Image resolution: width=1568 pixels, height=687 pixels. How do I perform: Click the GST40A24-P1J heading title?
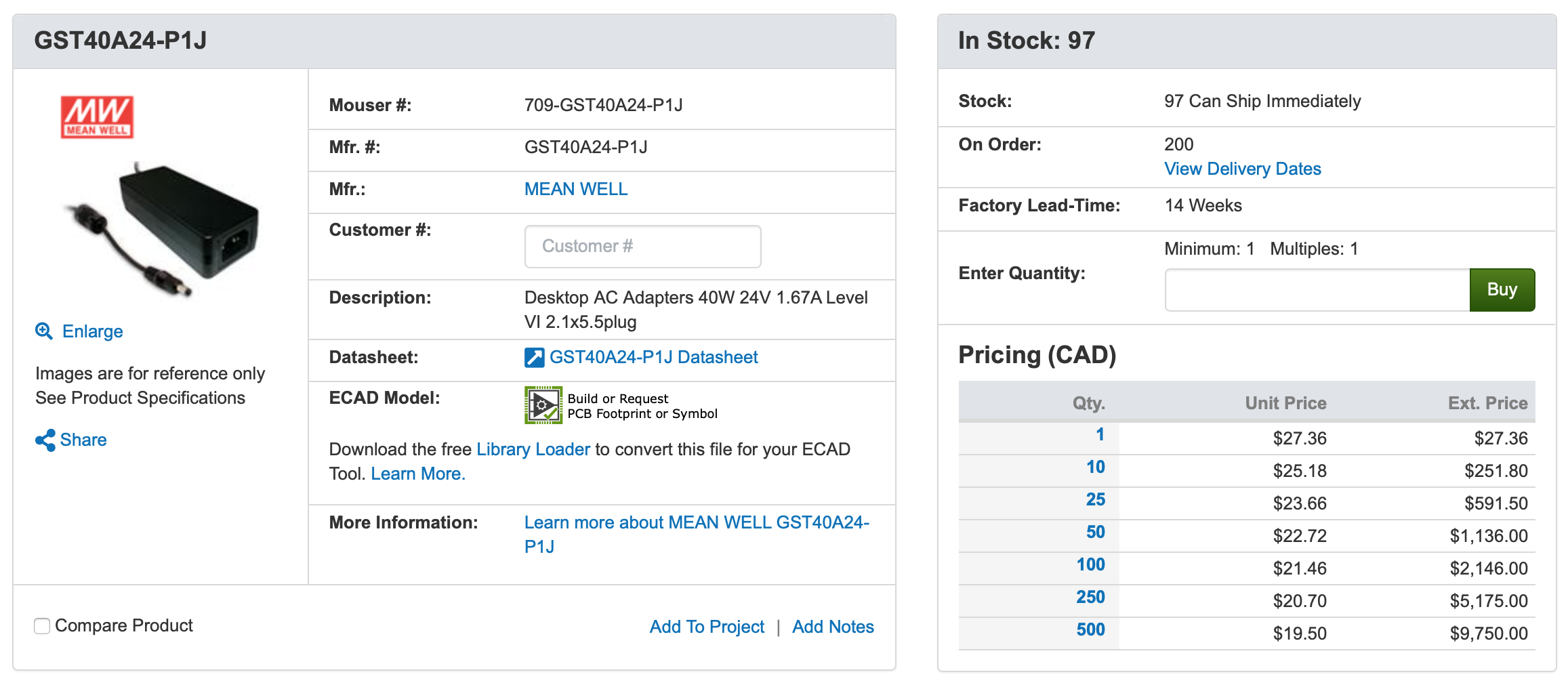tap(120, 41)
